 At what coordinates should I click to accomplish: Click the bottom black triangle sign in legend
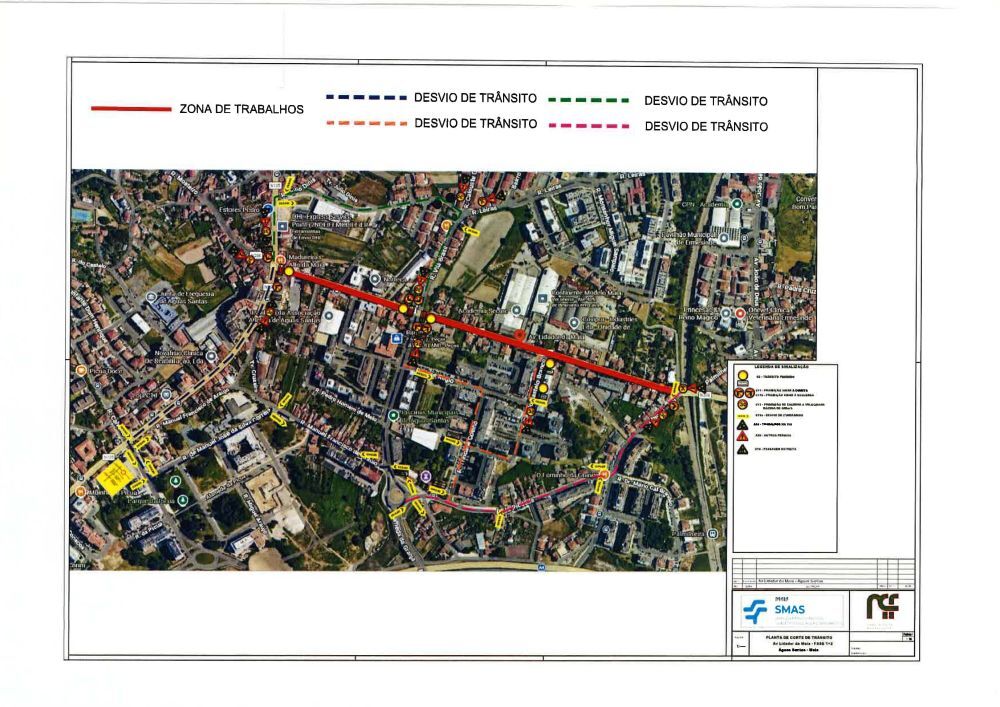tap(742, 449)
